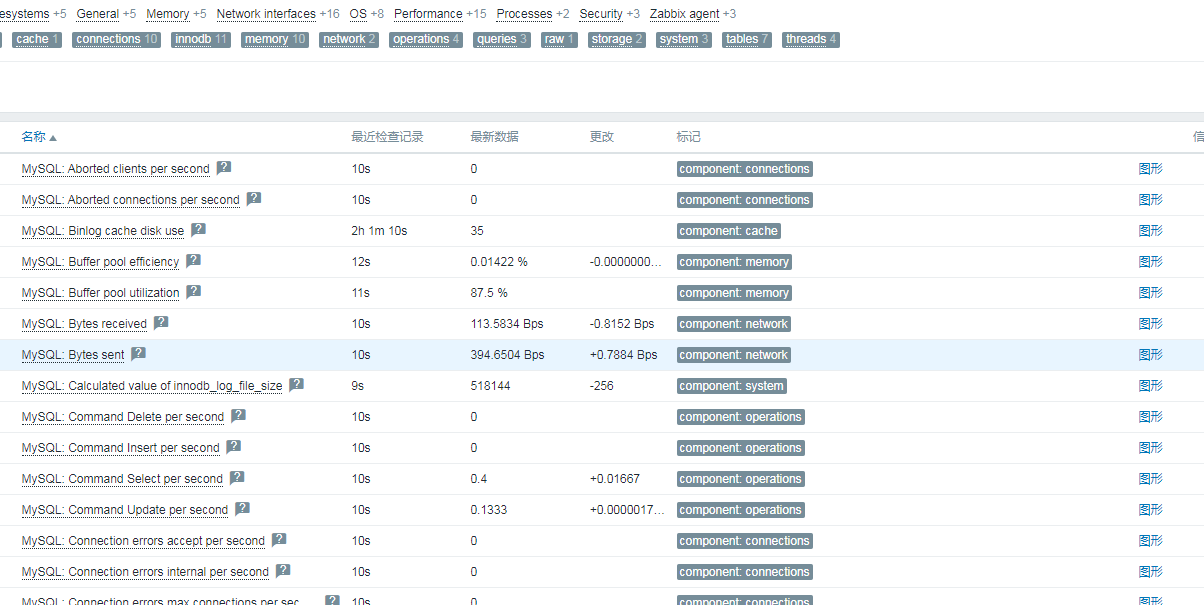Screen dimensions: 1204x605
Task: Select the connections 10 tag filter
Action: coord(116,39)
